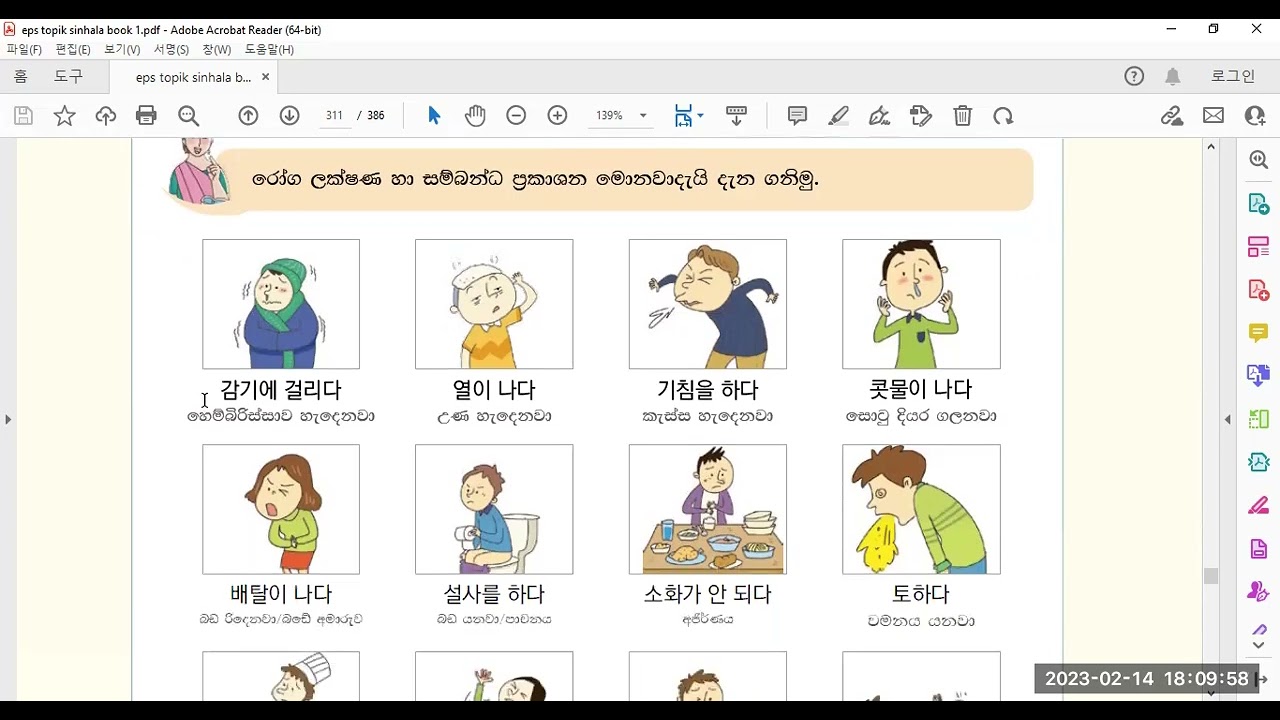Open the Organize Pages pink tool
1280x720 pixels.
click(1258, 246)
